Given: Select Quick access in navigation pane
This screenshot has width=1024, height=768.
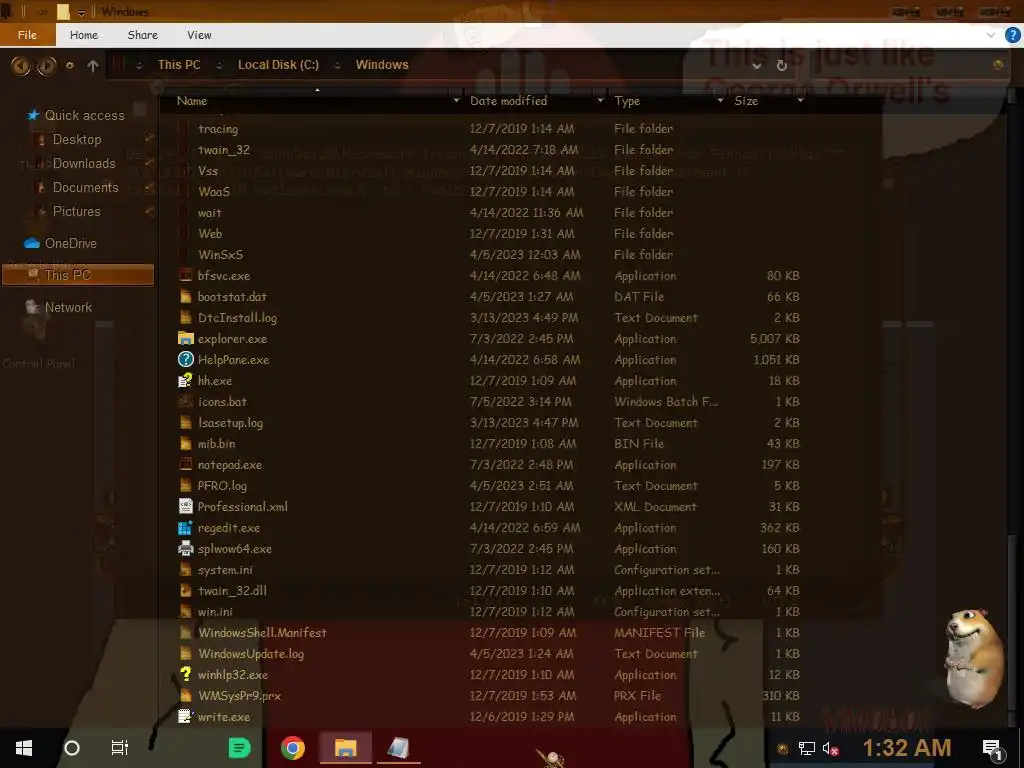Looking at the screenshot, I should coord(84,116).
